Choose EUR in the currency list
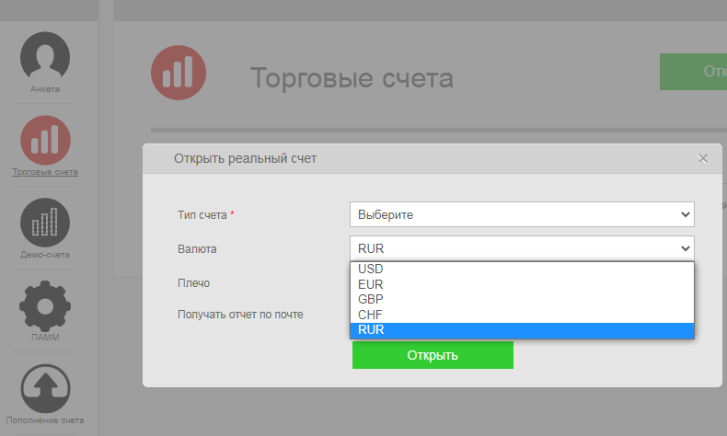 [521, 284]
